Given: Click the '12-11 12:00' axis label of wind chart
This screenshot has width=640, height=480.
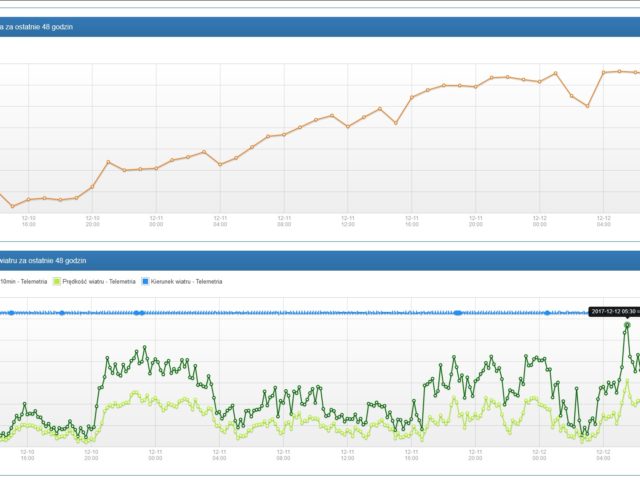Looking at the screenshot, I should coord(347,455).
